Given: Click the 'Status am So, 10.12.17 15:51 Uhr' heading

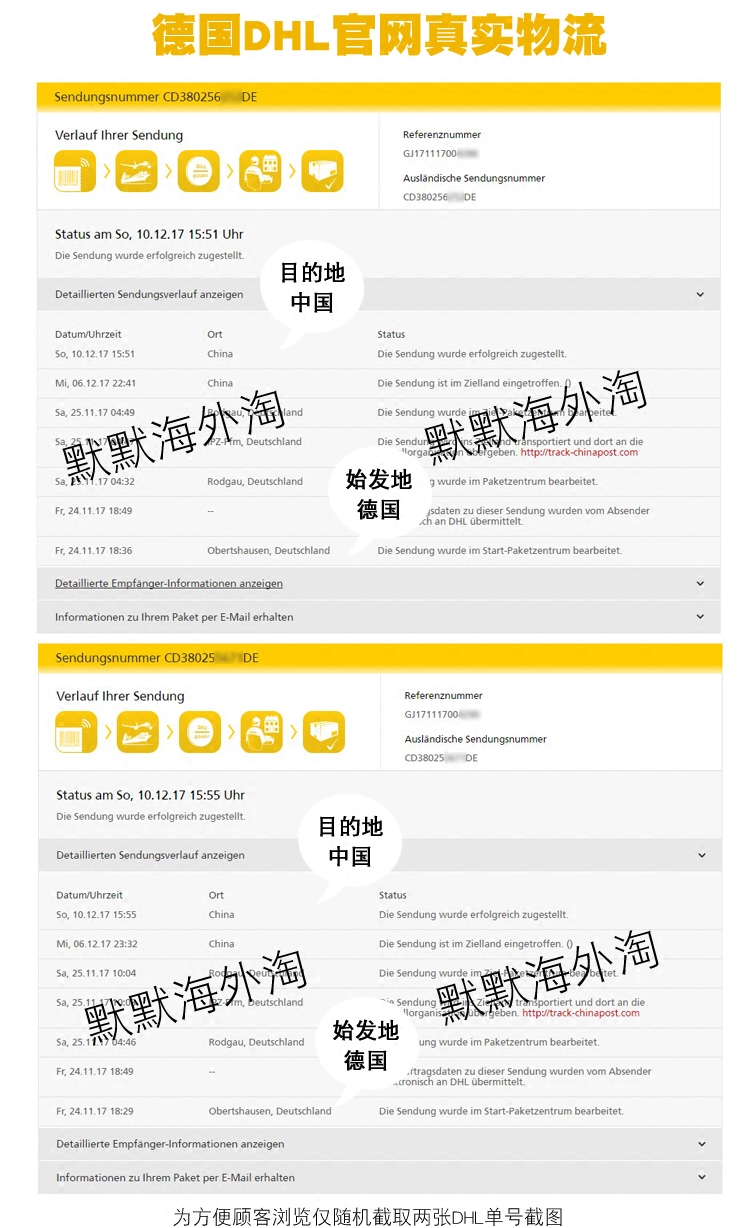Looking at the screenshot, I should (x=149, y=234).
